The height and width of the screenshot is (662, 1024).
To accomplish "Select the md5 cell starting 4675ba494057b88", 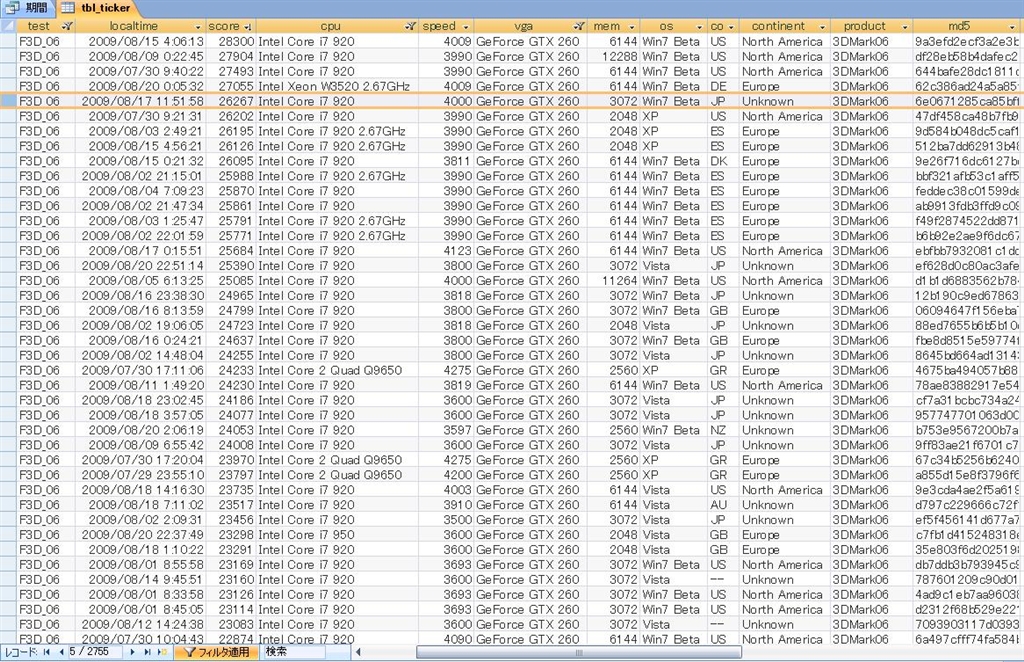I will coord(968,370).
